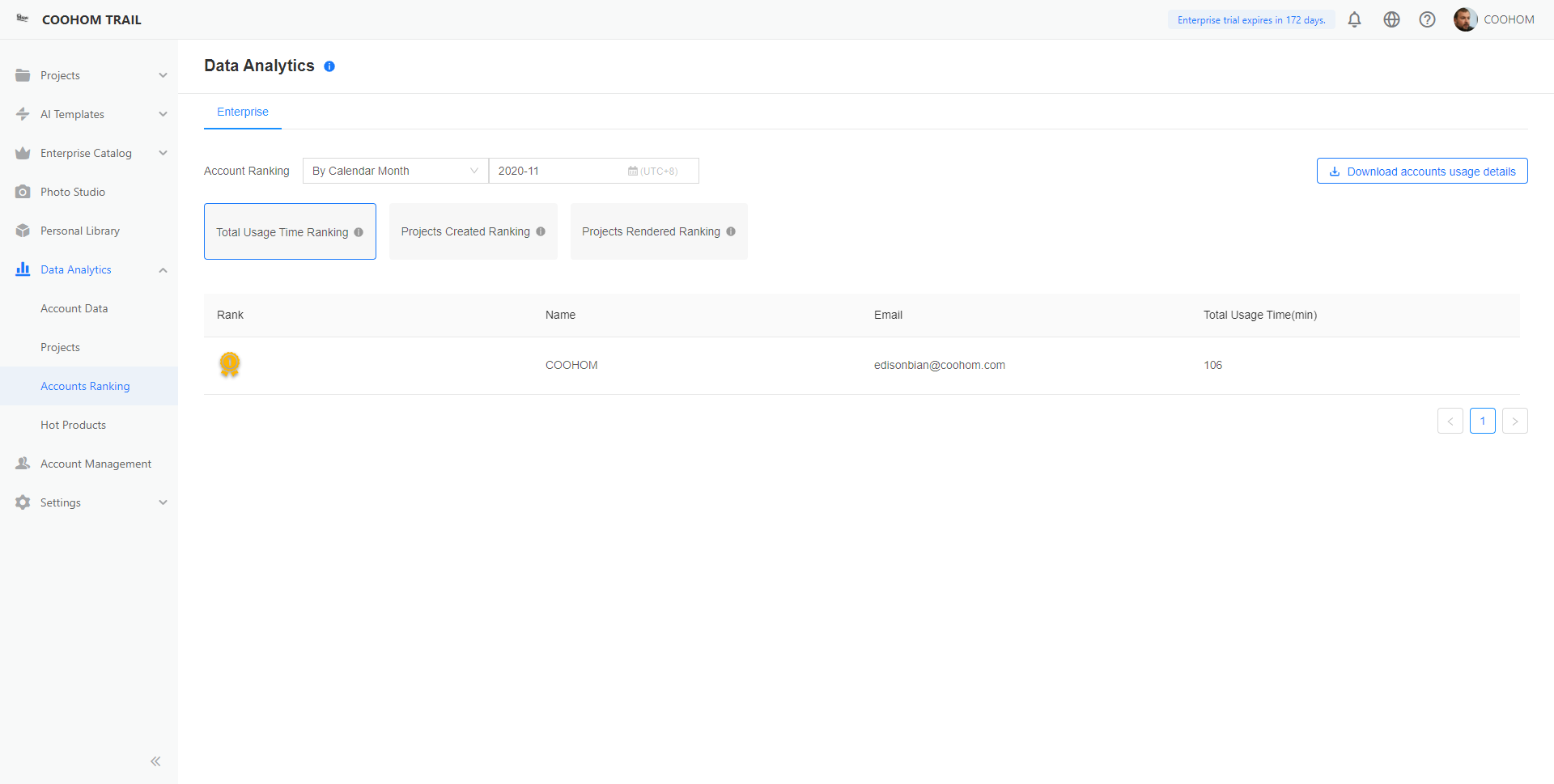Click the gold medal rank icon
The width and height of the screenshot is (1554, 784).
pos(230,365)
